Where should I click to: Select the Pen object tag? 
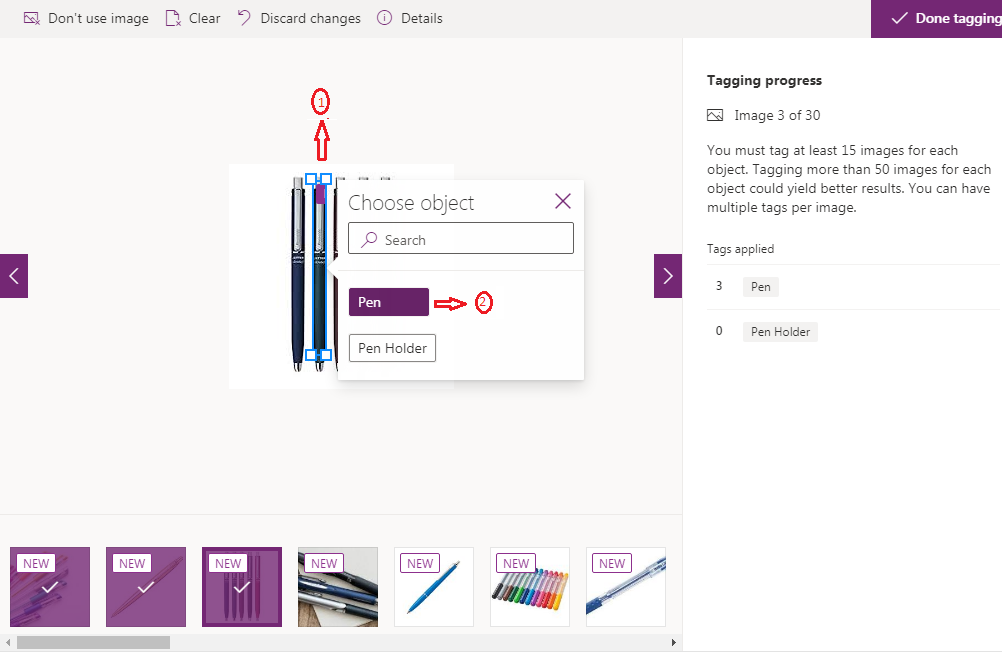(x=389, y=302)
